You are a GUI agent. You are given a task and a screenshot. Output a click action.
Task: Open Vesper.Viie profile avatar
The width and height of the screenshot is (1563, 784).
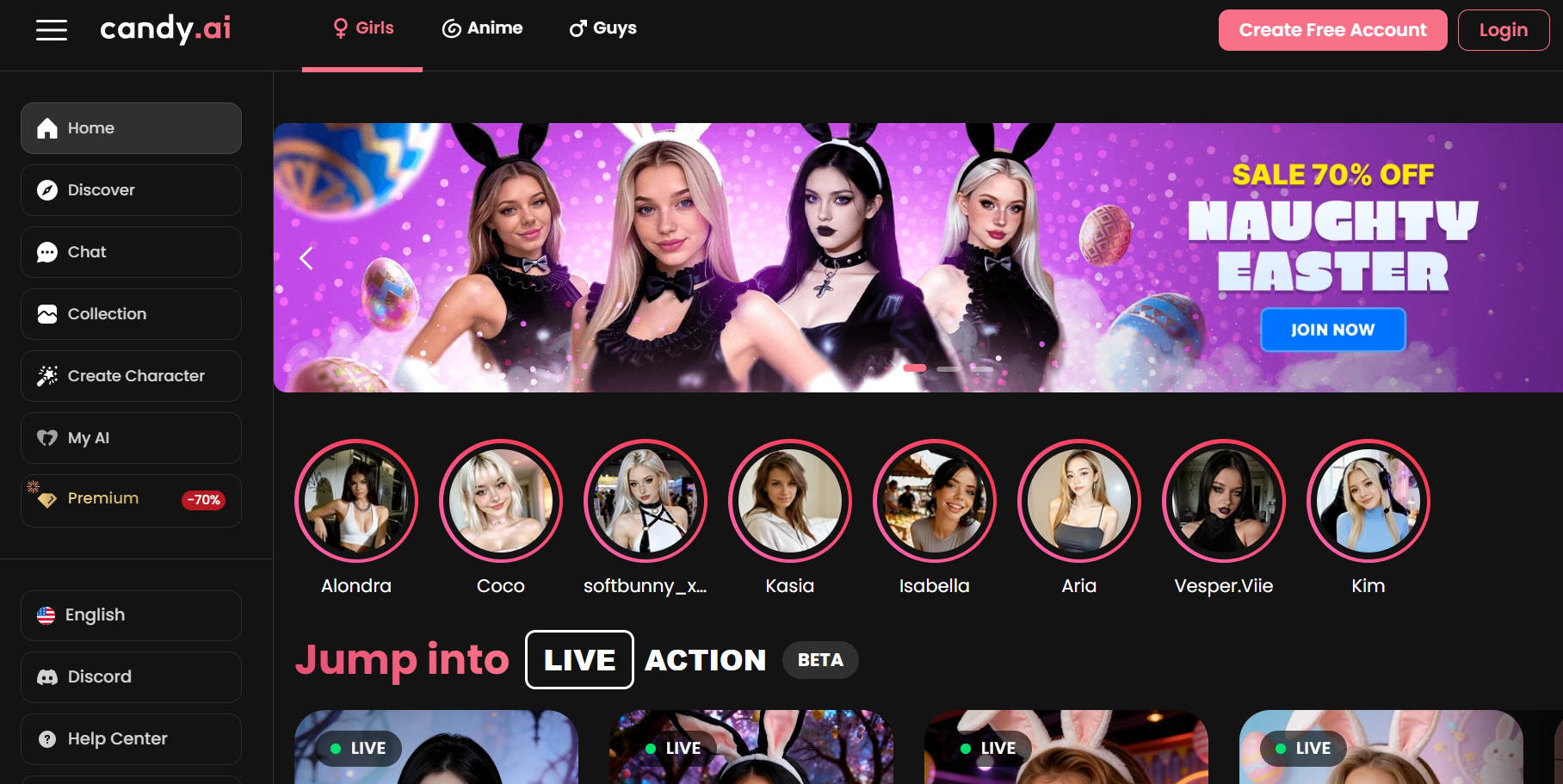click(x=1224, y=501)
